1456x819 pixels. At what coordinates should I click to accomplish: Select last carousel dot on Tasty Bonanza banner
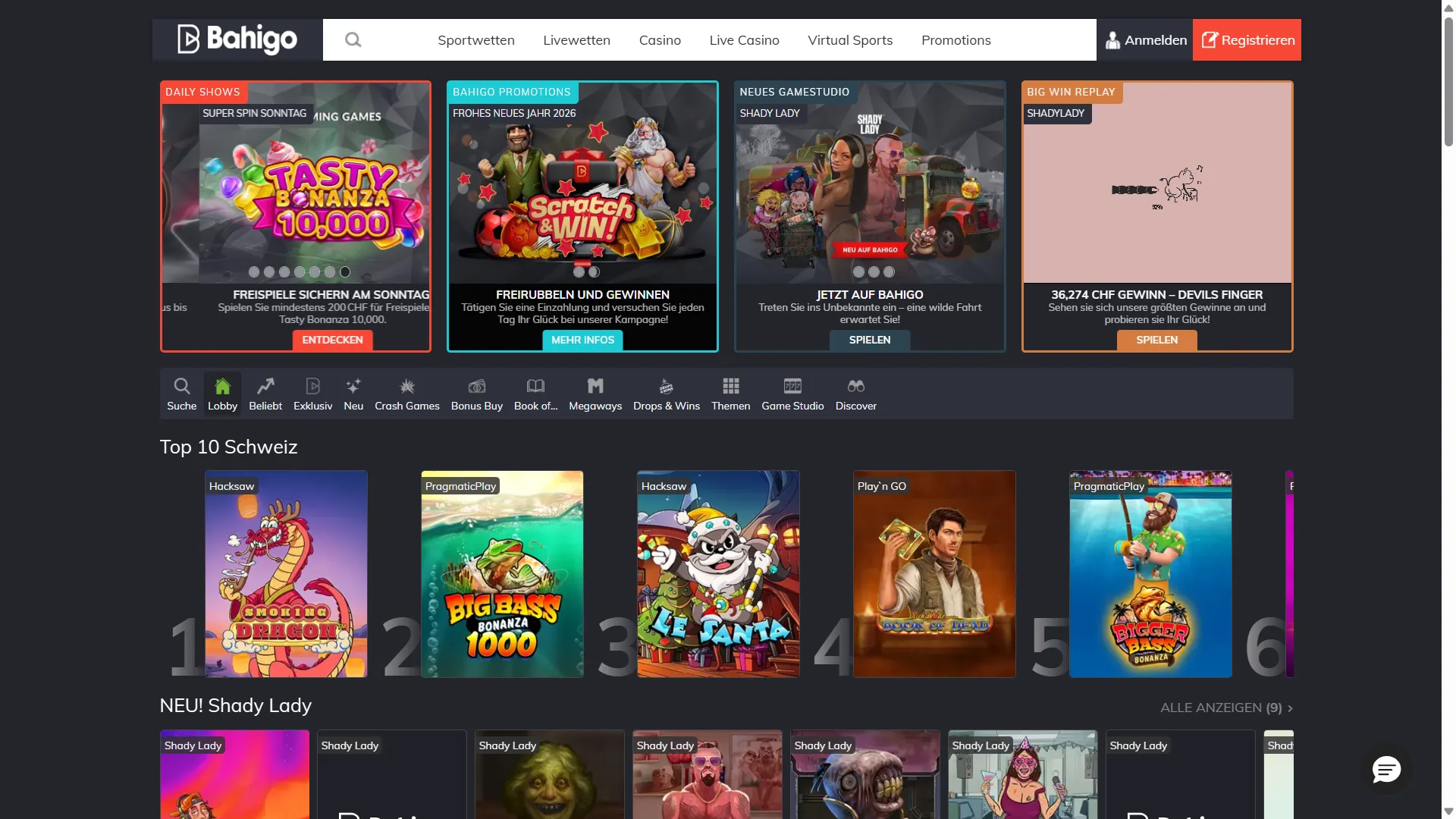345,272
